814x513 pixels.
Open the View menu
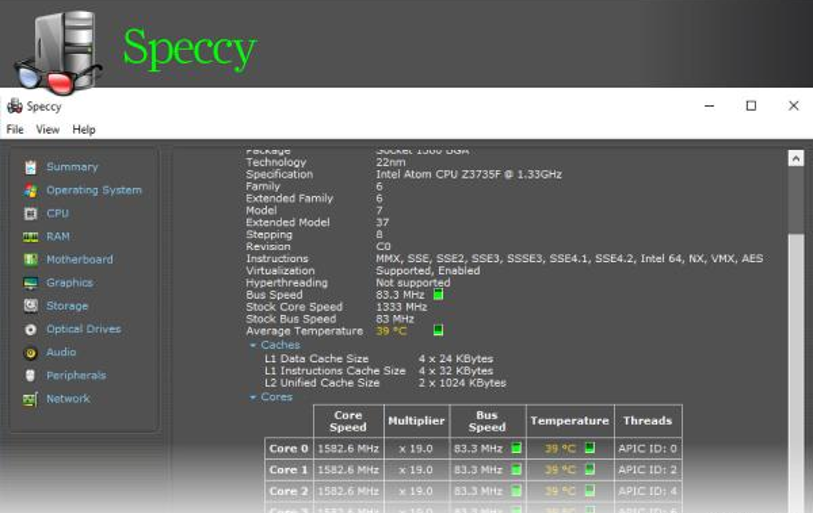pyautogui.click(x=48, y=129)
